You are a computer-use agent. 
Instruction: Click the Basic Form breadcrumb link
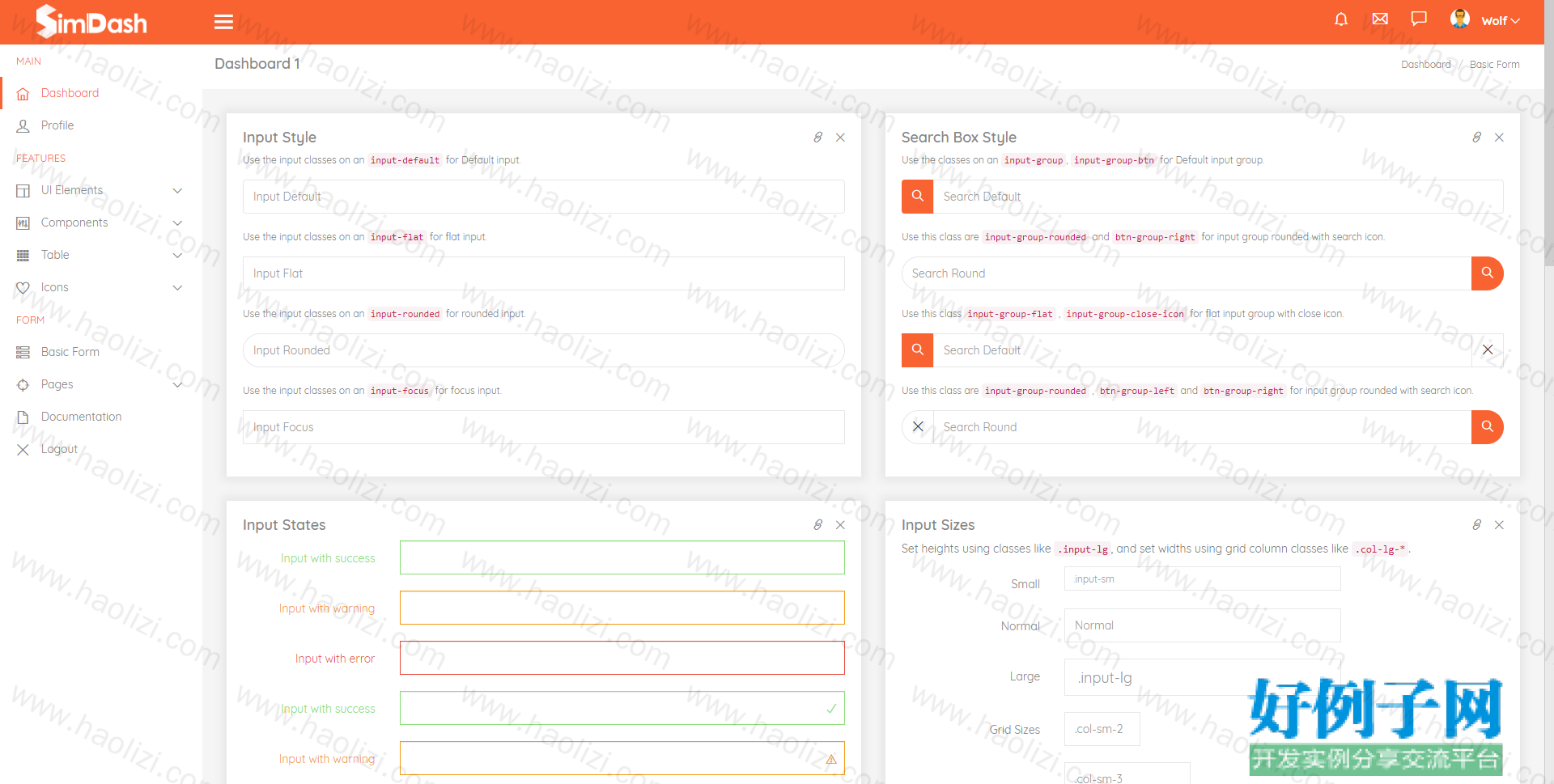point(1494,65)
